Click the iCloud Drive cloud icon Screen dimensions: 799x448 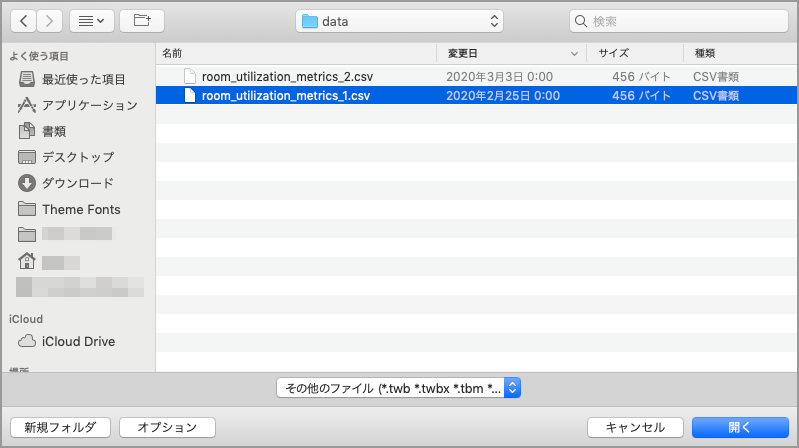coord(26,341)
